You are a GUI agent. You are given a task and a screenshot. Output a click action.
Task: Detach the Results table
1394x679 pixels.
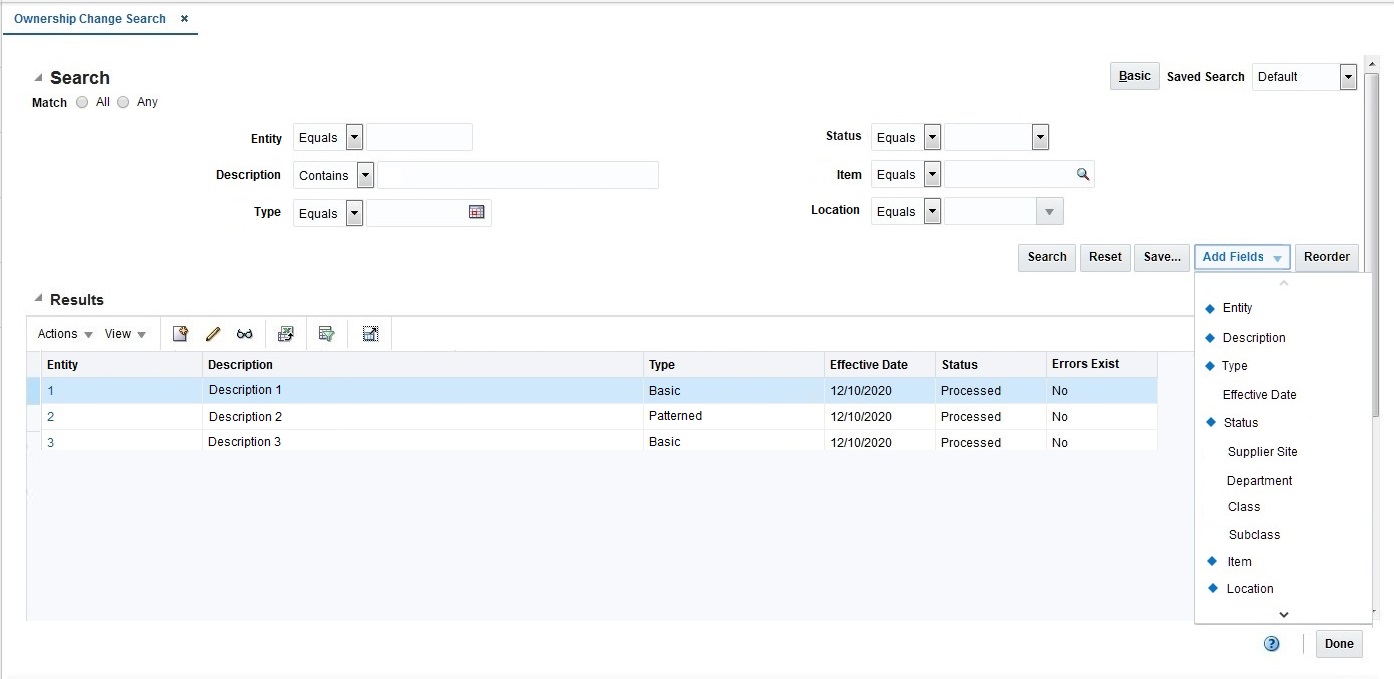pos(370,333)
